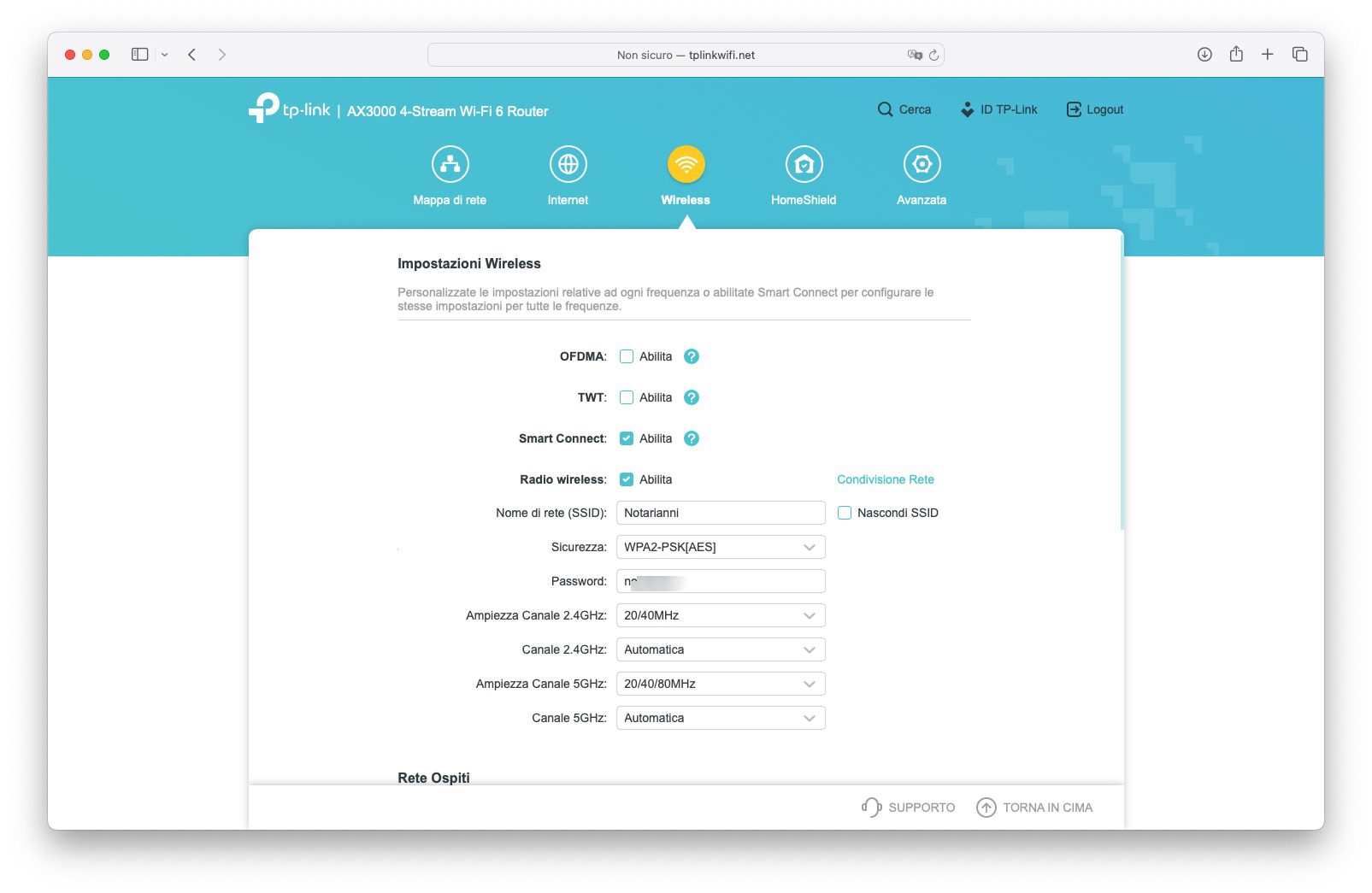
Task: Open the Canale 5GHz dropdown
Action: click(721, 718)
